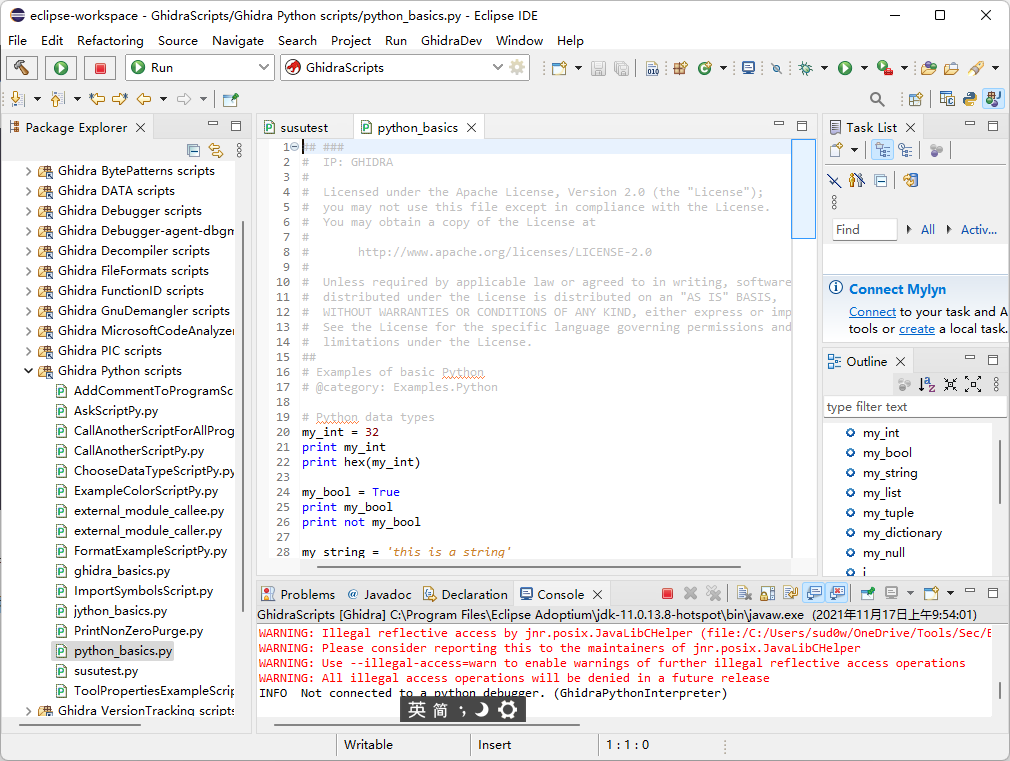This screenshot has height=761, width=1010.
Task: Click the green Run launch button
Action: [x=61, y=68]
